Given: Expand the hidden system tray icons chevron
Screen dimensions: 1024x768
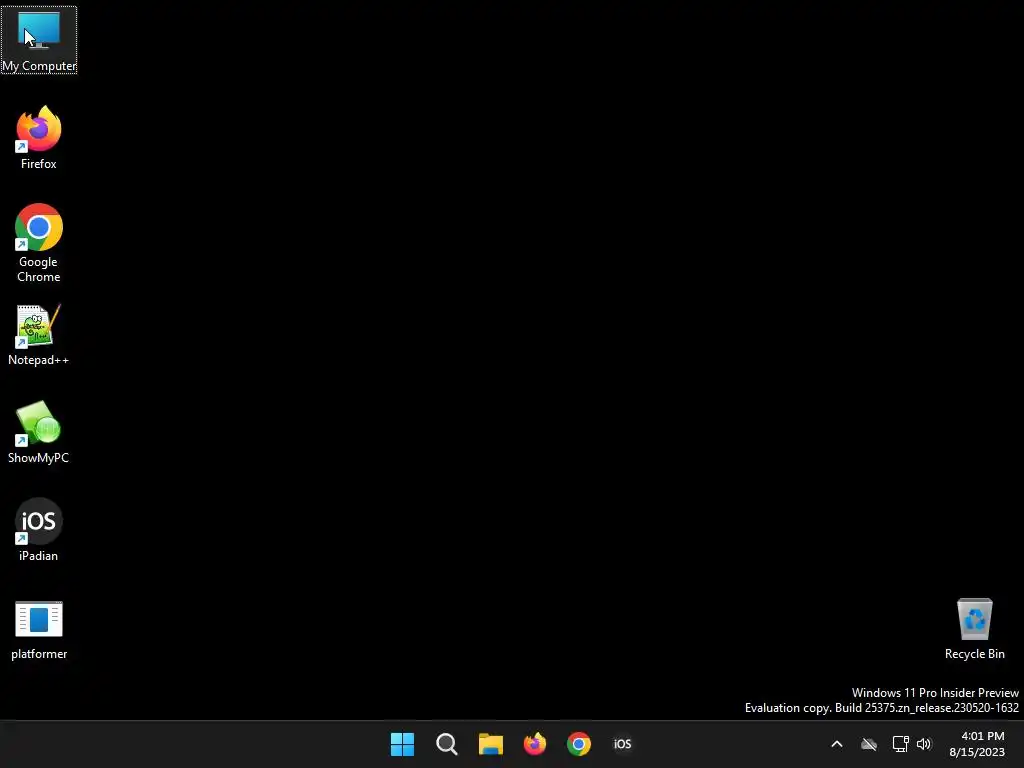Looking at the screenshot, I should pyautogui.click(x=837, y=744).
